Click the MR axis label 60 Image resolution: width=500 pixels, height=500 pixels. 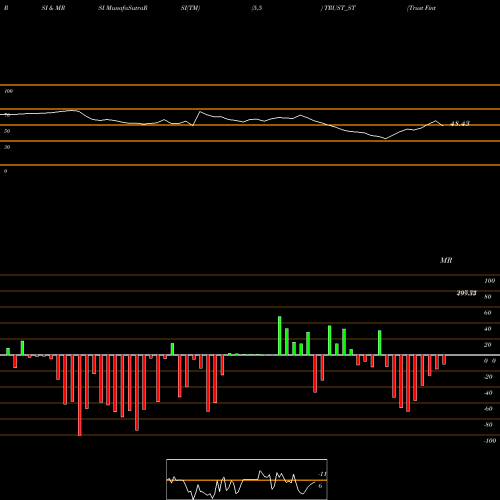(x=488, y=313)
